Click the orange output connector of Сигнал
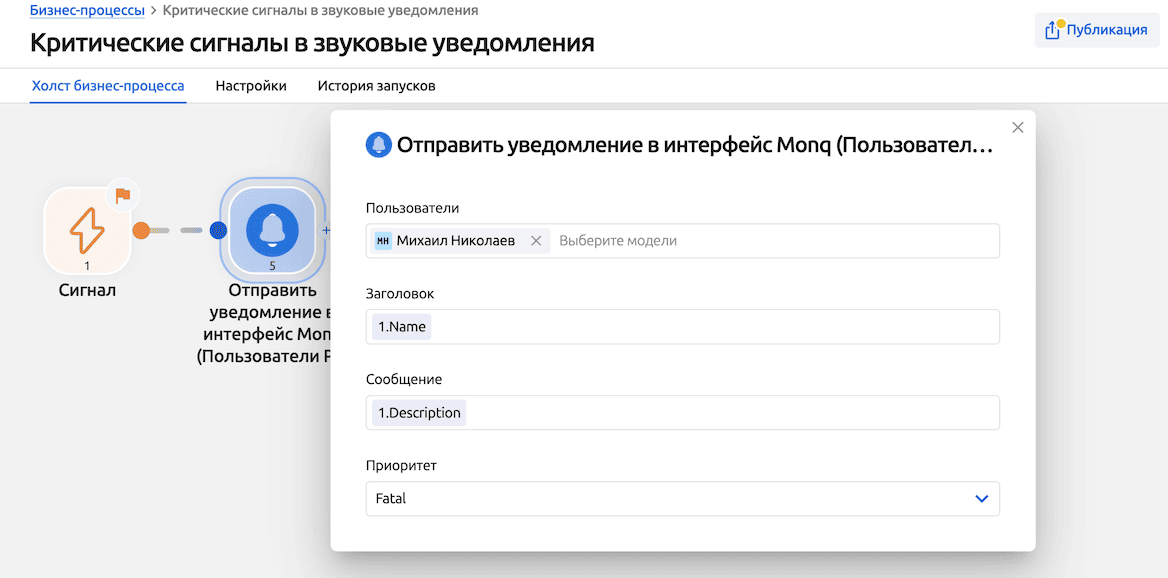Image resolution: width=1168 pixels, height=578 pixels. coord(141,231)
